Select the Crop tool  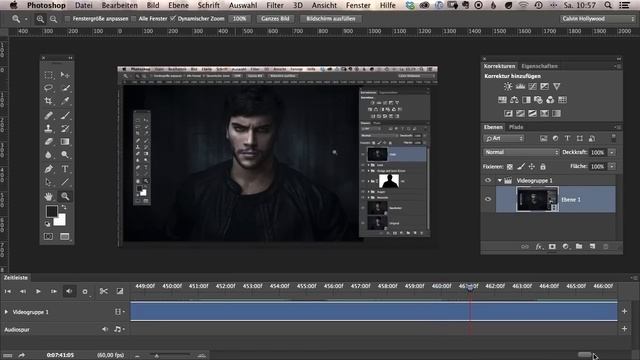click(49, 101)
